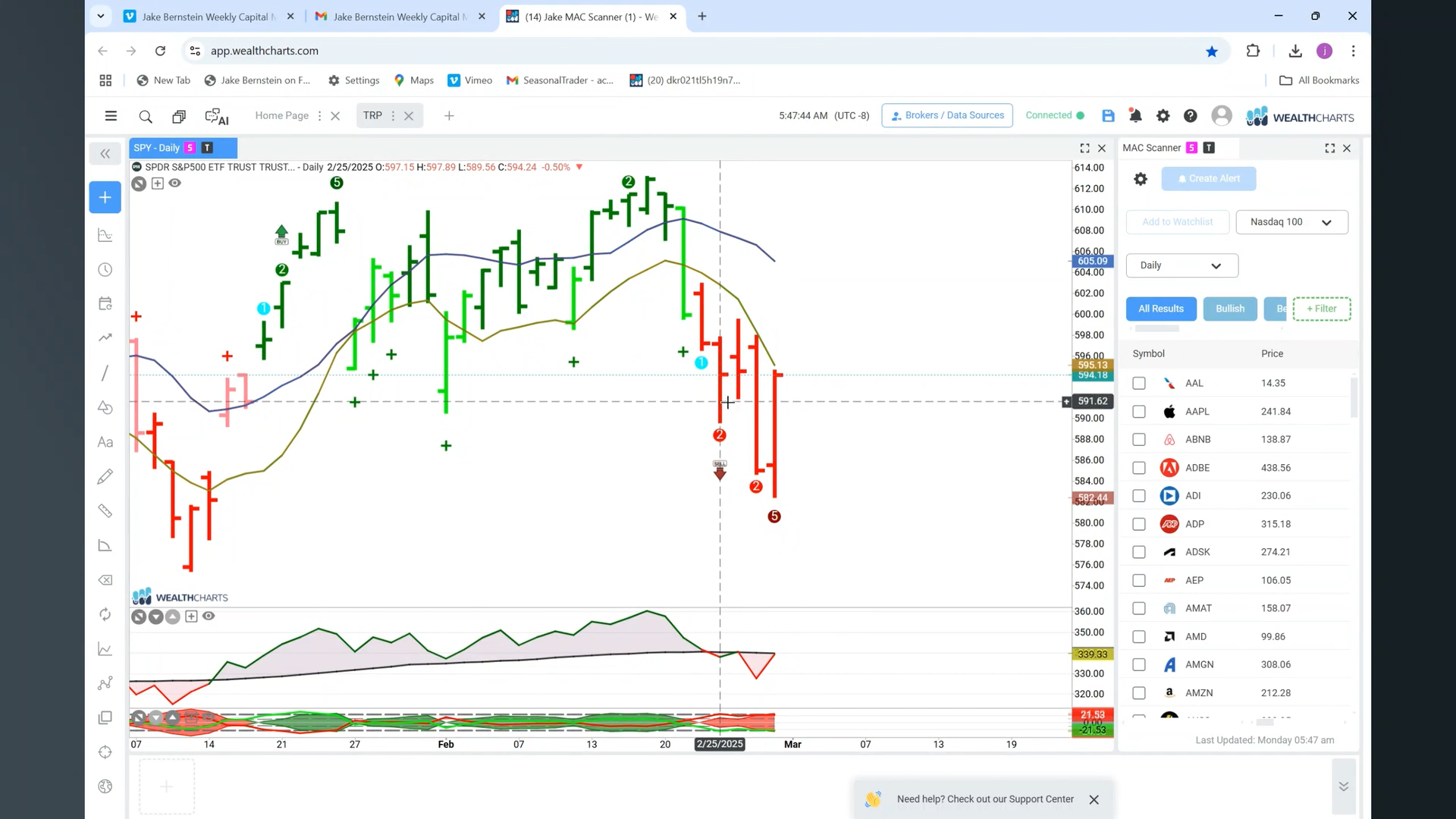Open the AI chart assistant icon

(217, 116)
